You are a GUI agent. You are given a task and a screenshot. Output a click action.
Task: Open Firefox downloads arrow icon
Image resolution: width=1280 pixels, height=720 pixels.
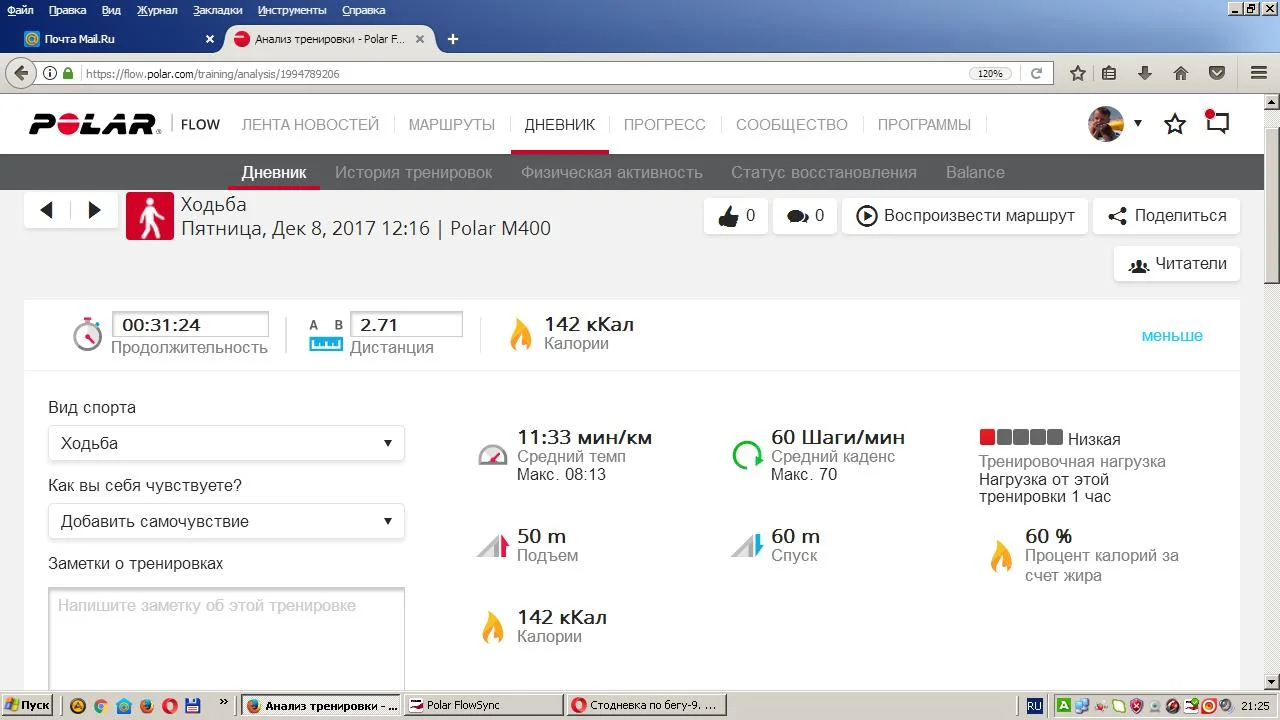pyautogui.click(x=1145, y=73)
